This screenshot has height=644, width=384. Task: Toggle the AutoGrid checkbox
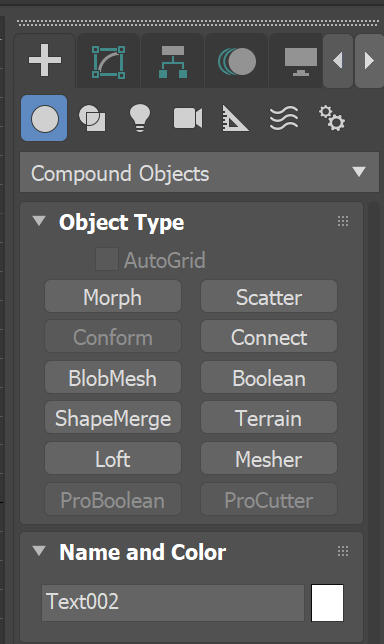point(107,259)
